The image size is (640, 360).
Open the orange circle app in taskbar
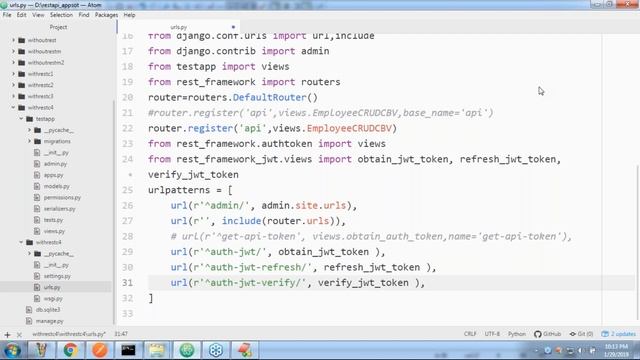click(99, 350)
